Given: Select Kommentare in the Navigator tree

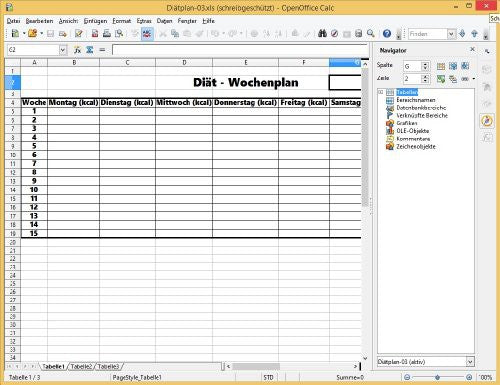Looking at the screenshot, I should click(413, 139).
